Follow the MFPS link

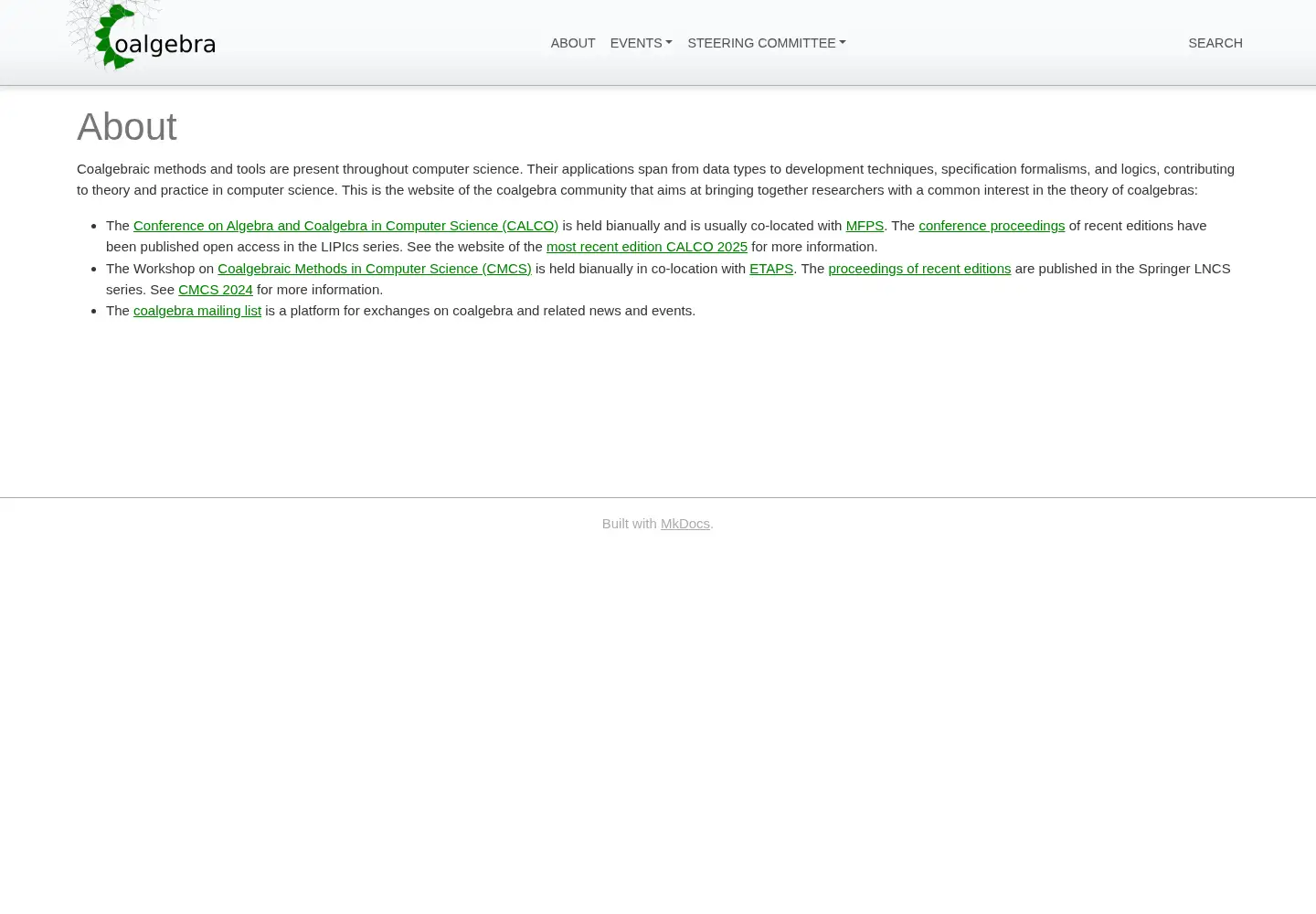[x=865, y=226]
